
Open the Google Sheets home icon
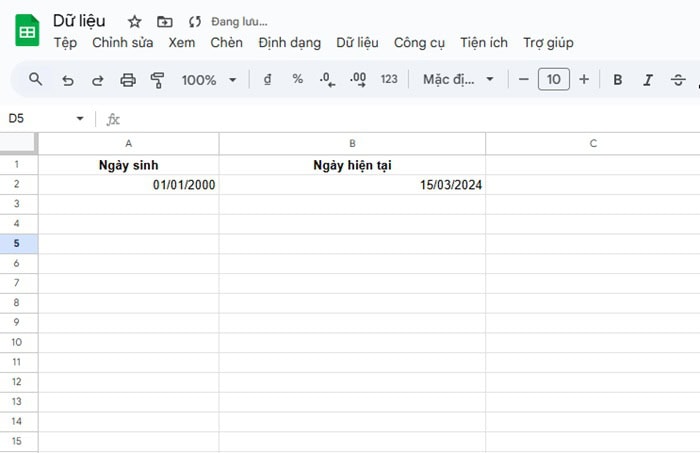(27, 32)
